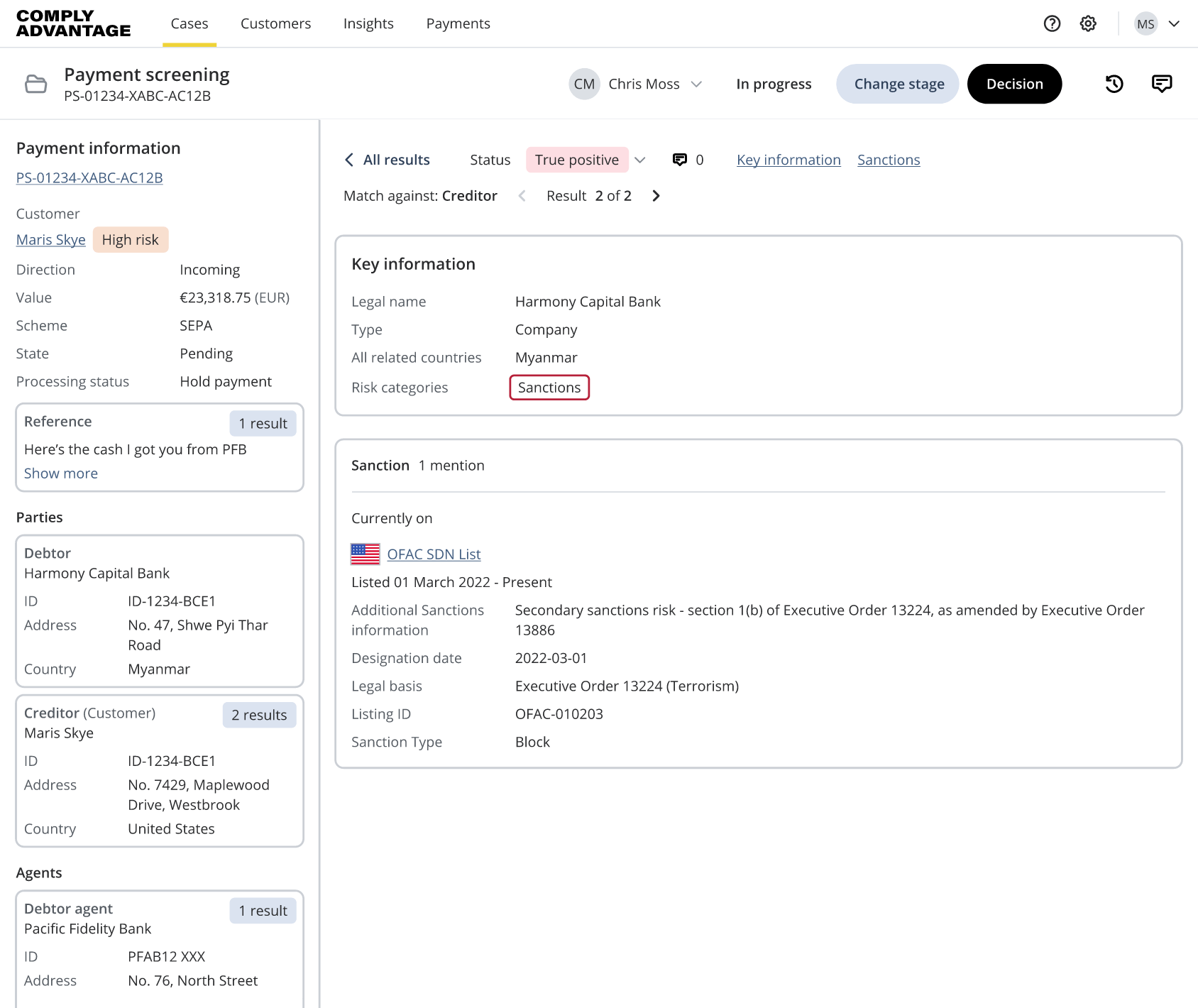The width and height of the screenshot is (1198, 1008).
Task: Click the Myanmar related country value
Action: (x=546, y=358)
